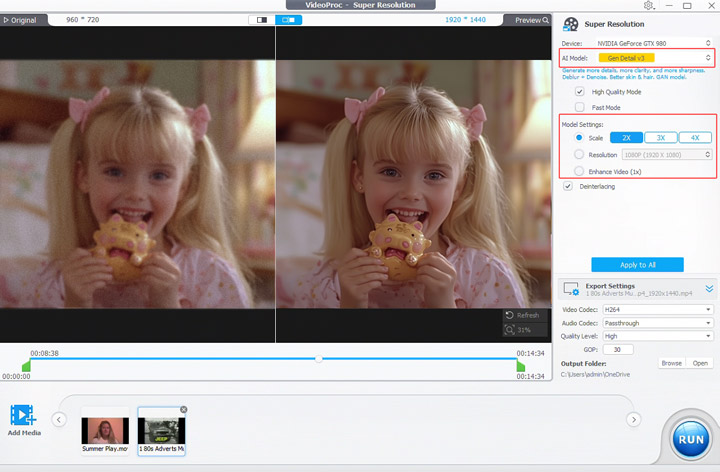Play the Original video
The image size is (720, 472).
click(20, 20)
